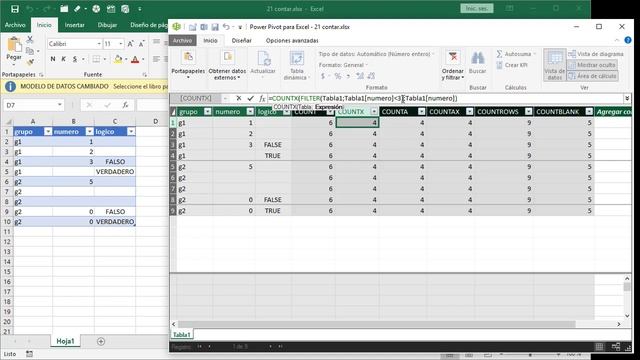Toggle italic K formatting in Excel

pos(64,59)
